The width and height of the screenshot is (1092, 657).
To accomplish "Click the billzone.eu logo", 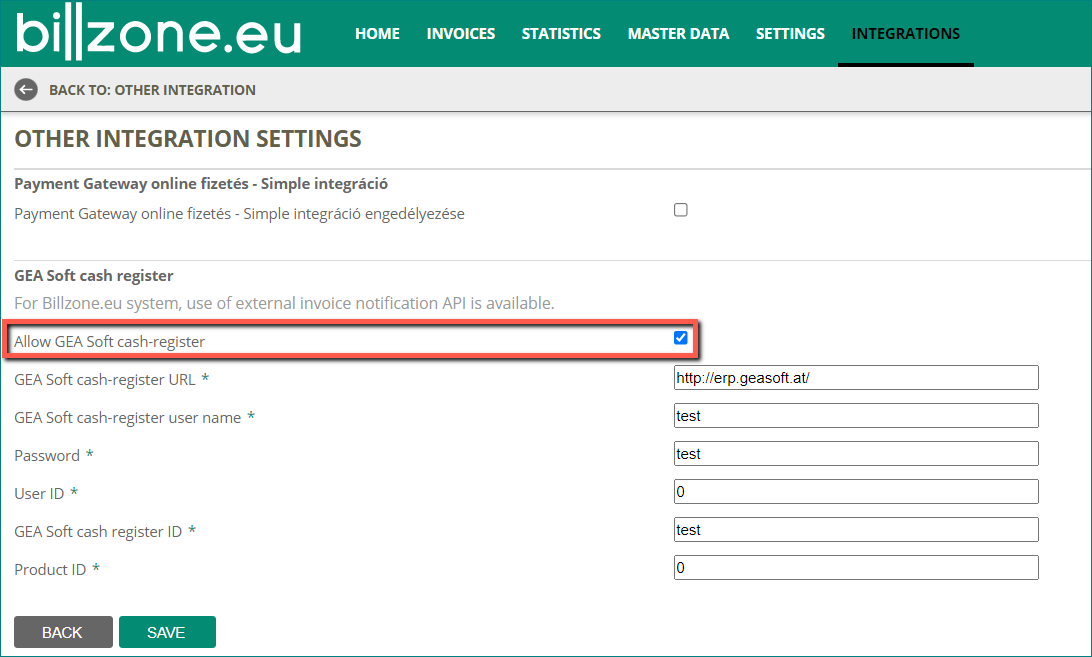I will coord(159,31).
